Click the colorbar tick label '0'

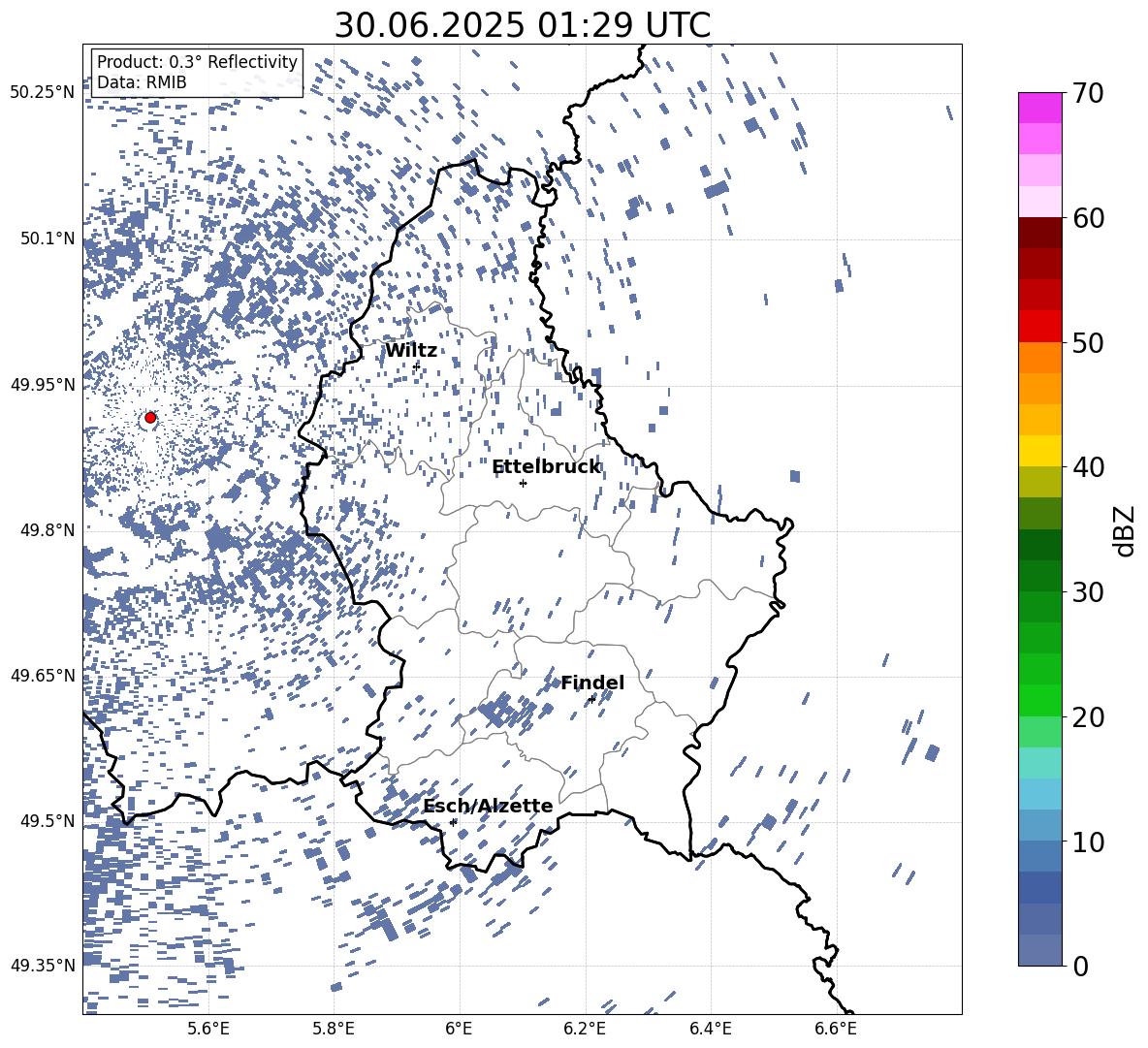tap(1080, 966)
